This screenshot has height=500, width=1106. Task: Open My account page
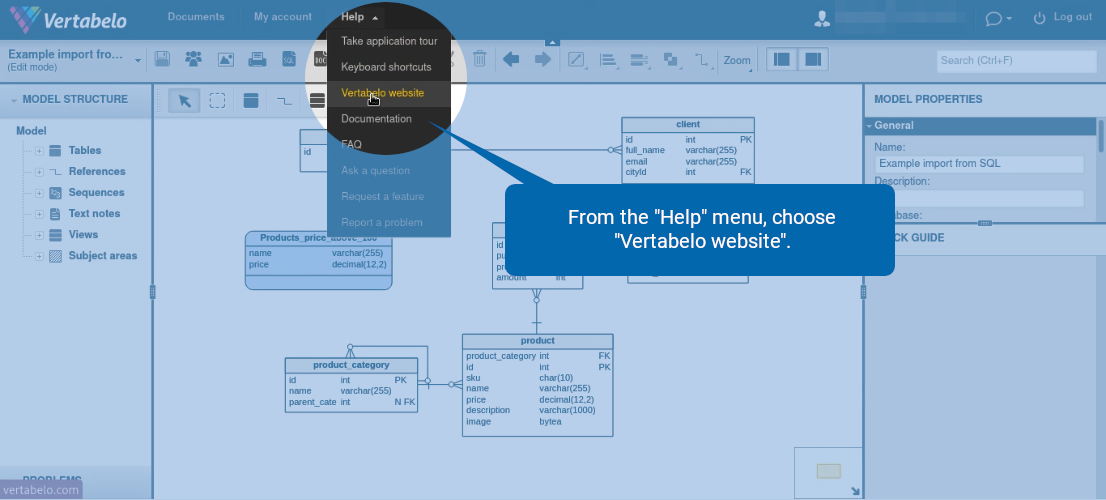283,17
